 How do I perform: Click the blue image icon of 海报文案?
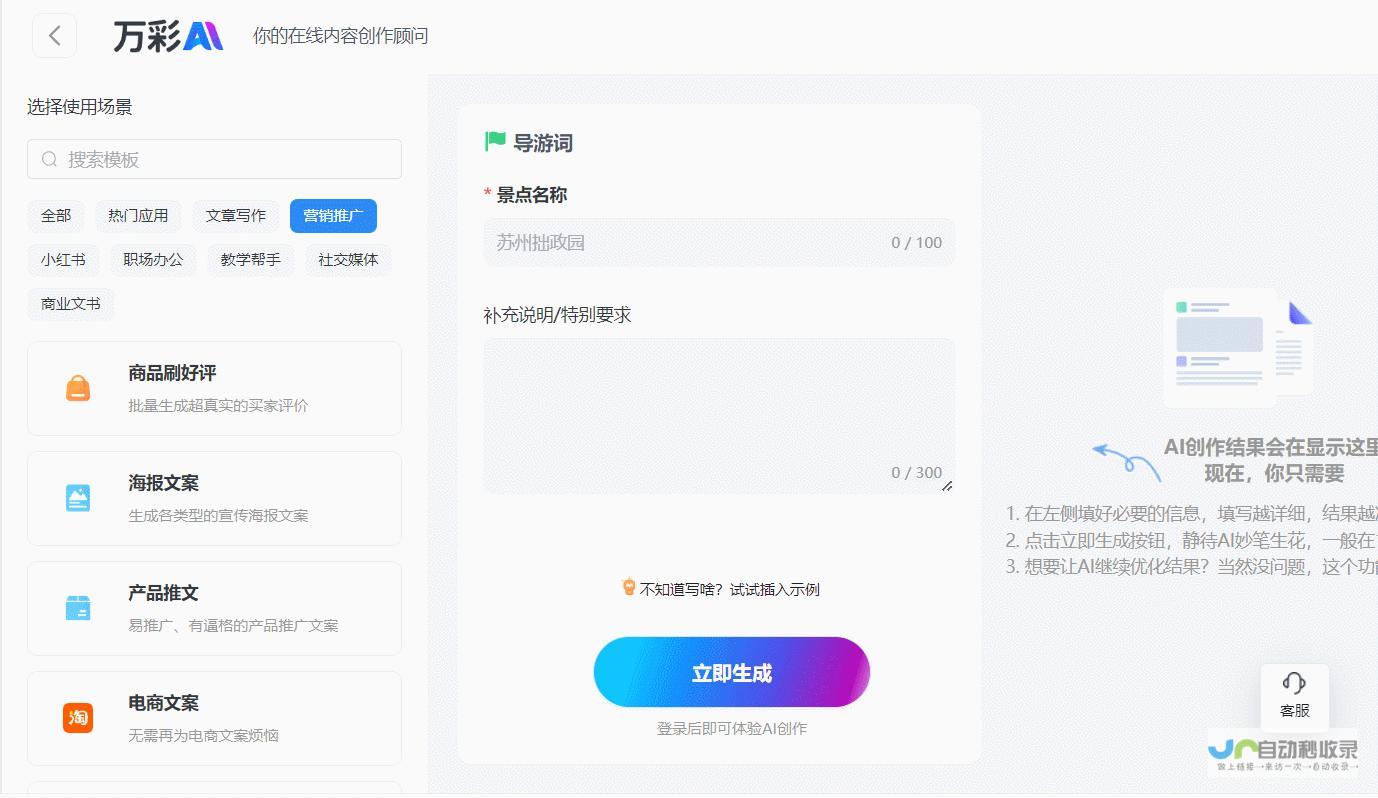tap(78, 498)
